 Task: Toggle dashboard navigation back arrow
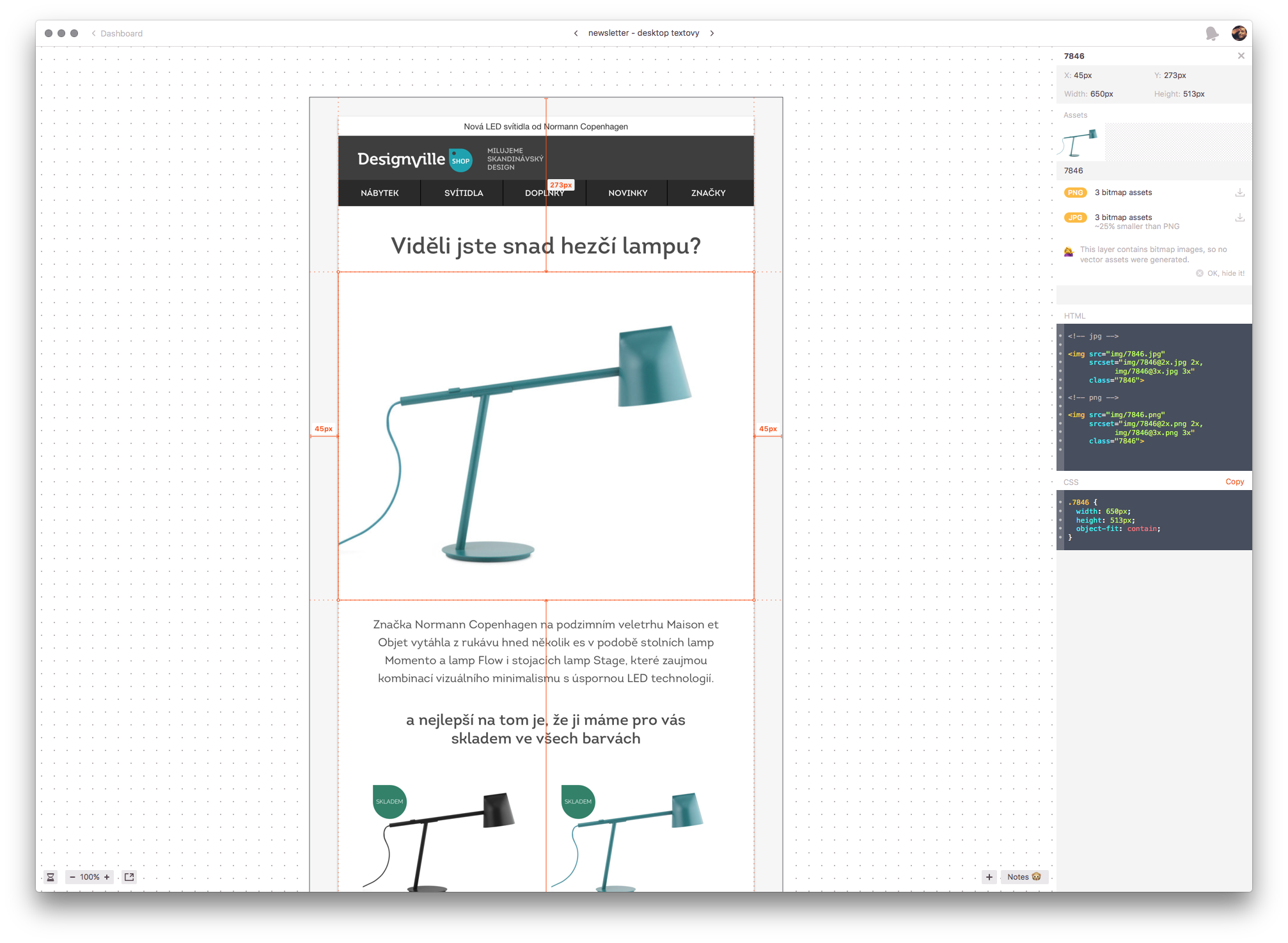(93, 32)
